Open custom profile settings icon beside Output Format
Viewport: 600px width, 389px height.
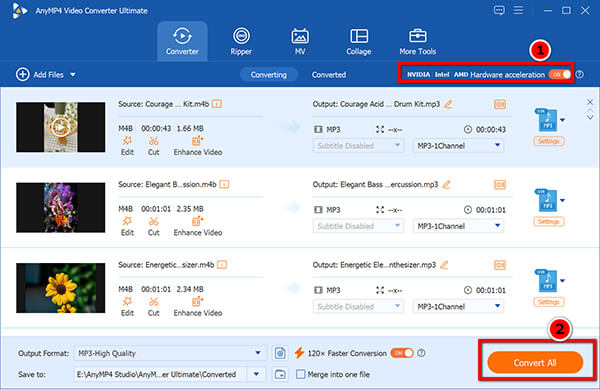pyautogui.click(x=280, y=353)
